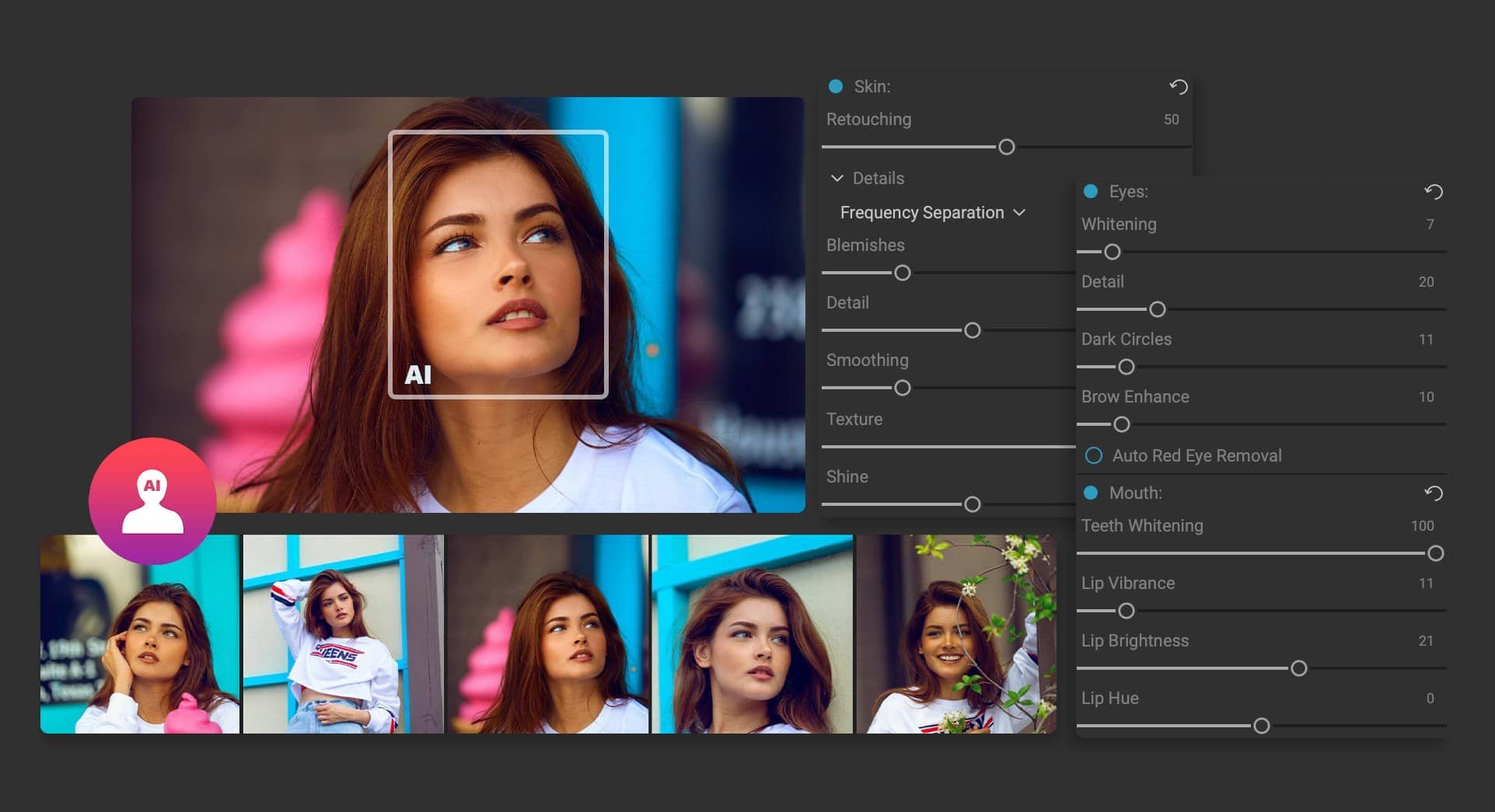Click the Smoothing label

[x=868, y=360]
